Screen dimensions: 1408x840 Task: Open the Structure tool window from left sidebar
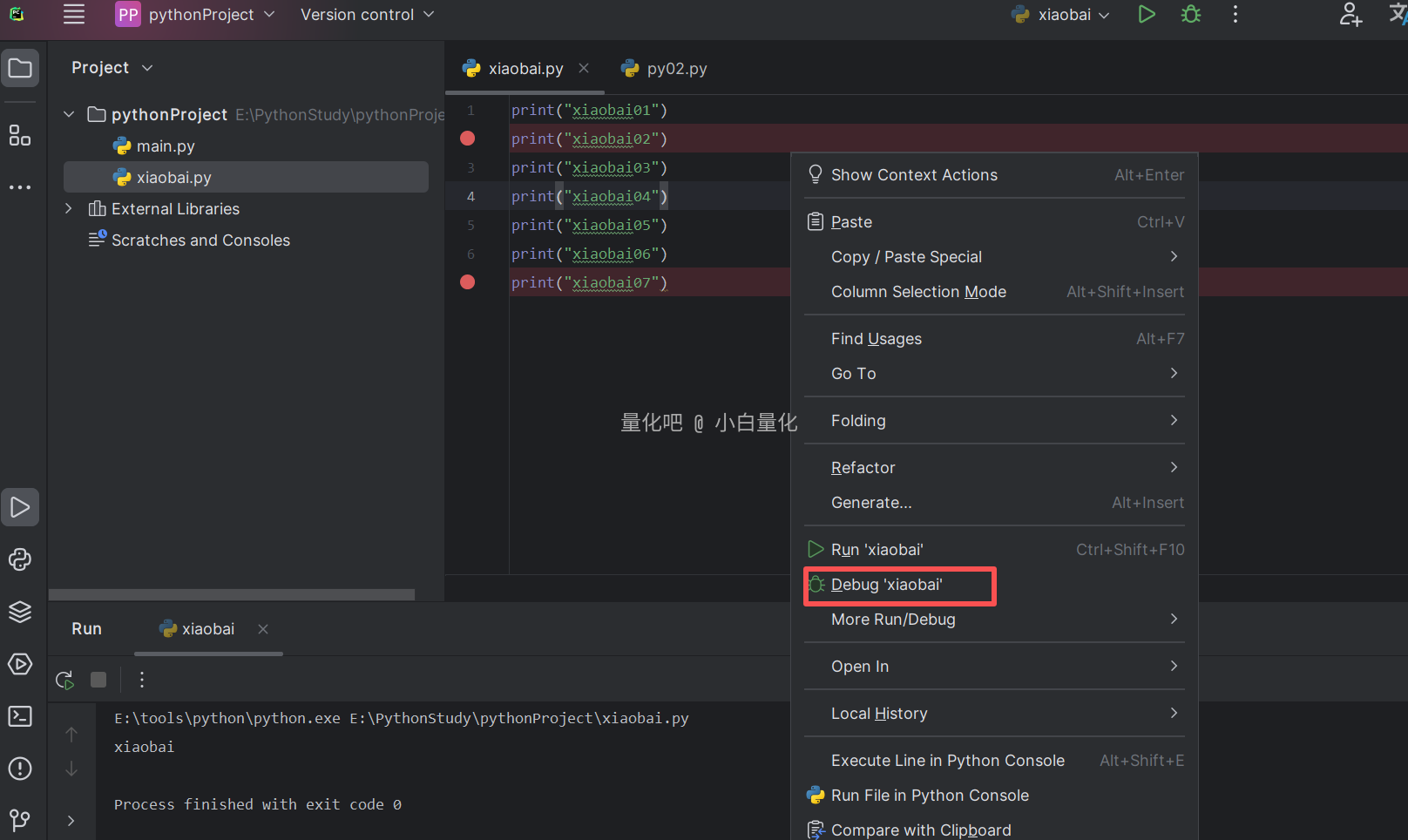coord(19,135)
